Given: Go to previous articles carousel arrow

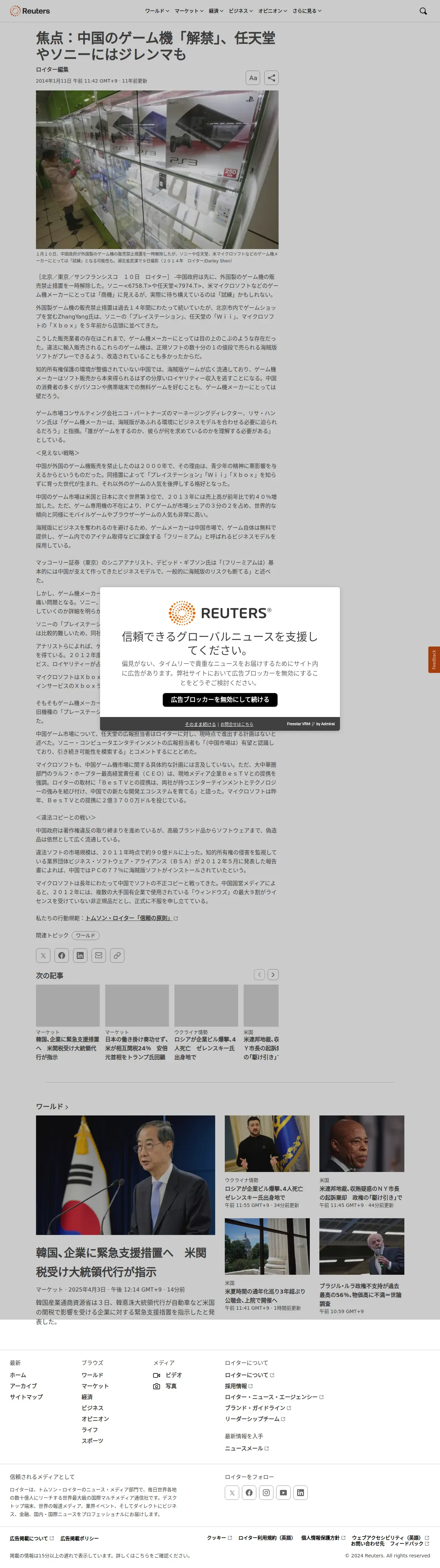Looking at the screenshot, I should point(259,975).
